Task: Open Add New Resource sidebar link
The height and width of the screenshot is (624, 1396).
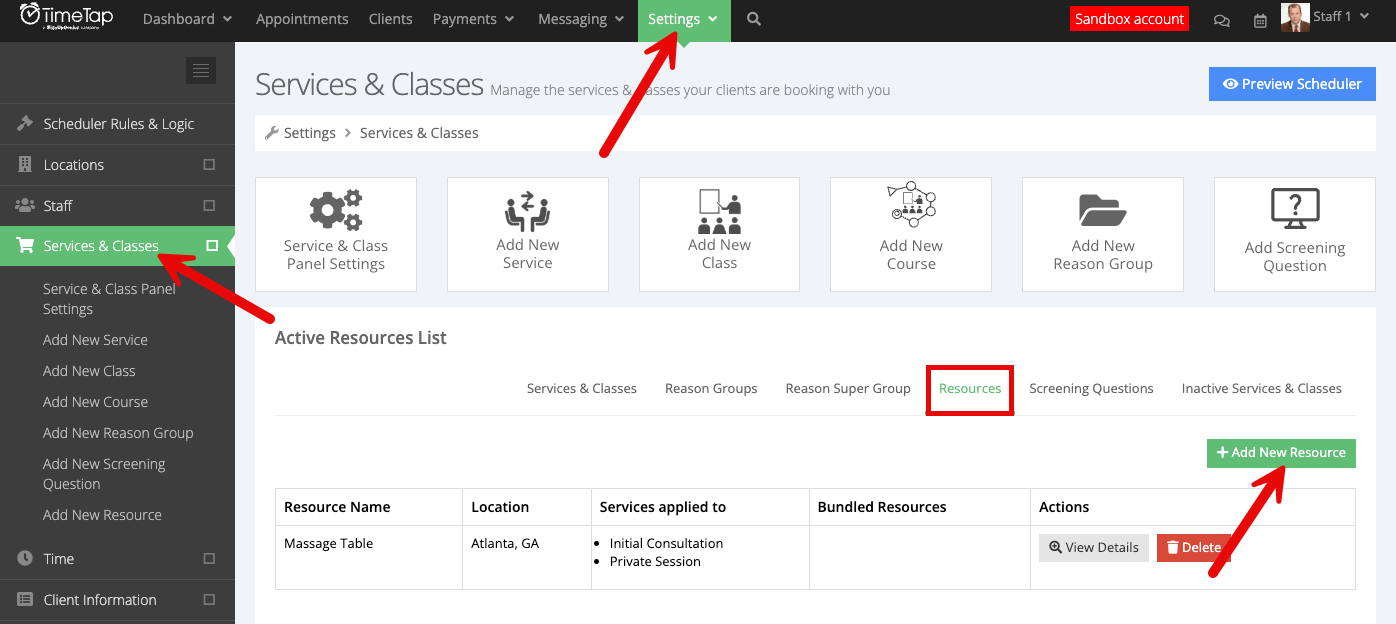Action: (x=102, y=515)
